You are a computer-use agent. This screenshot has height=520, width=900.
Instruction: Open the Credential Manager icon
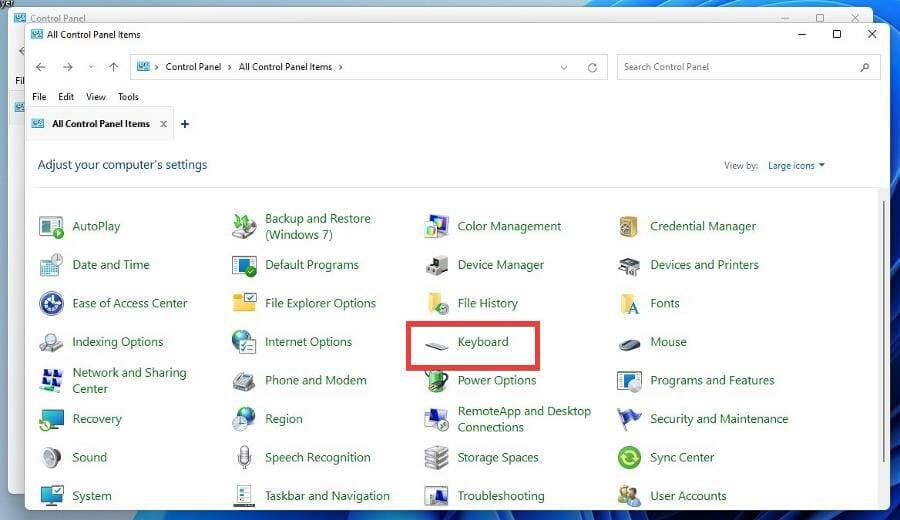[x=629, y=227]
